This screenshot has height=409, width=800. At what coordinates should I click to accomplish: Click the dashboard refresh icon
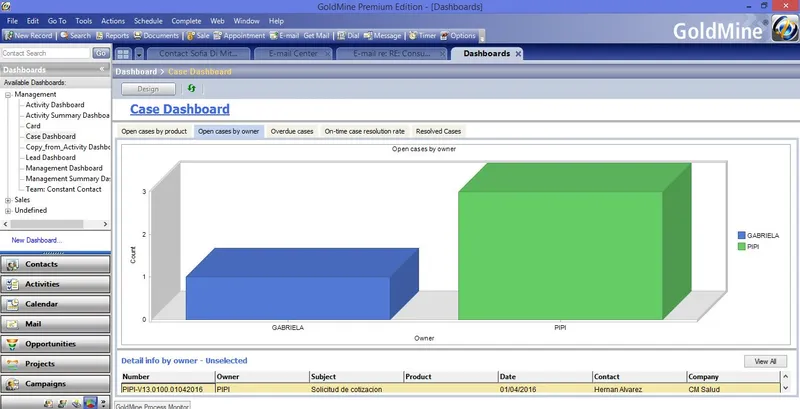click(191, 88)
